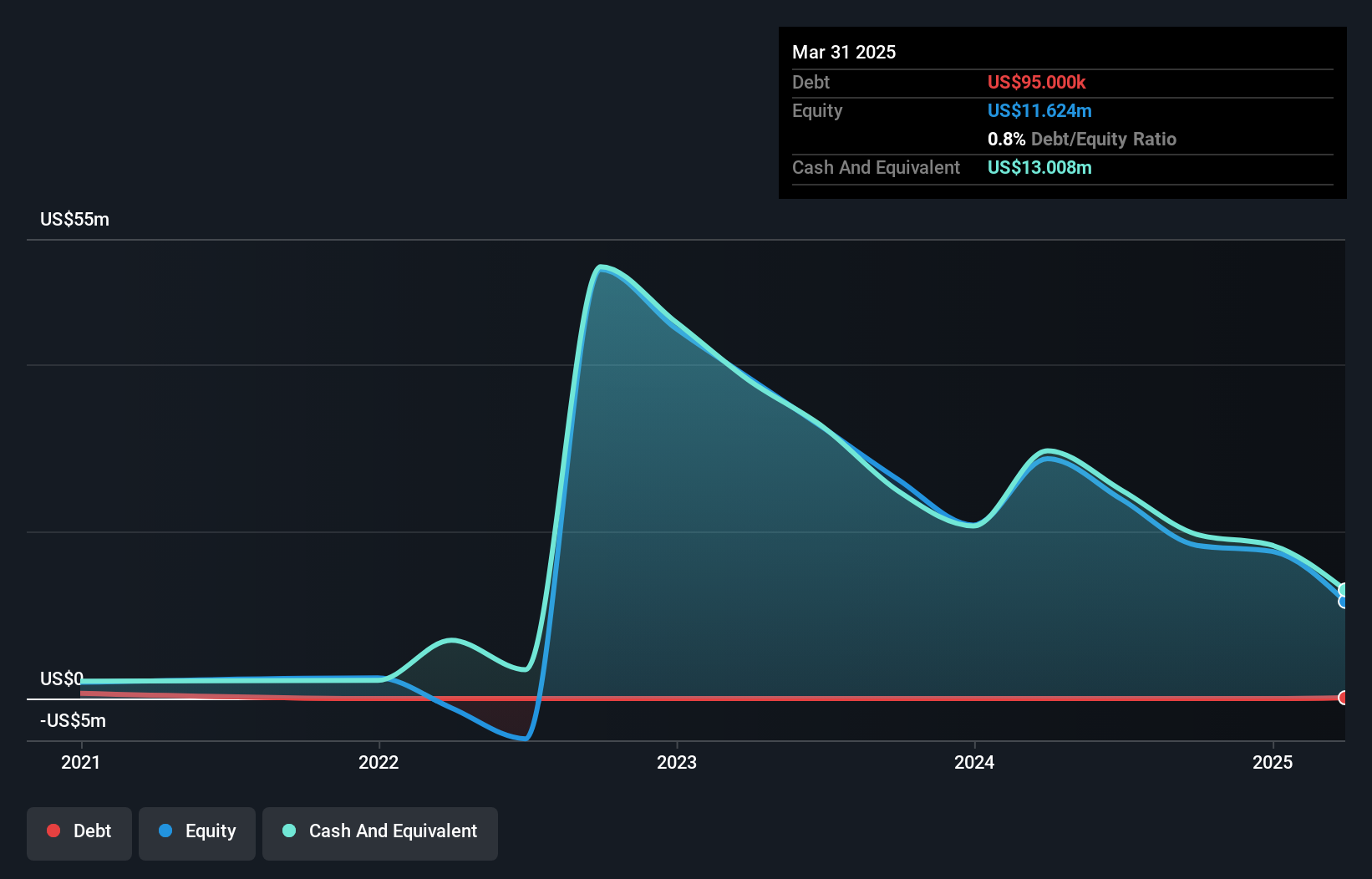Toggle the Debt legend button
Image resolution: width=1372 pixels, height=879 pixels.
click(79, 833)
